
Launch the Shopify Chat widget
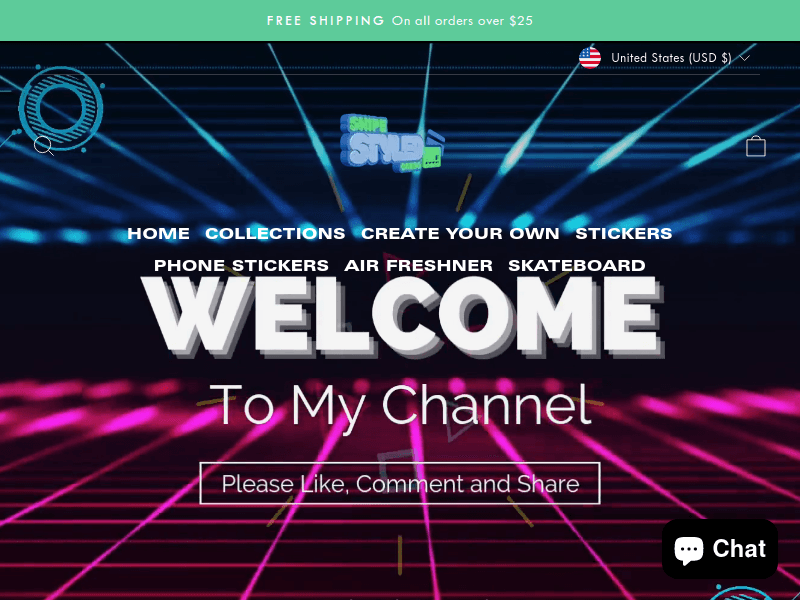point(720,548)
